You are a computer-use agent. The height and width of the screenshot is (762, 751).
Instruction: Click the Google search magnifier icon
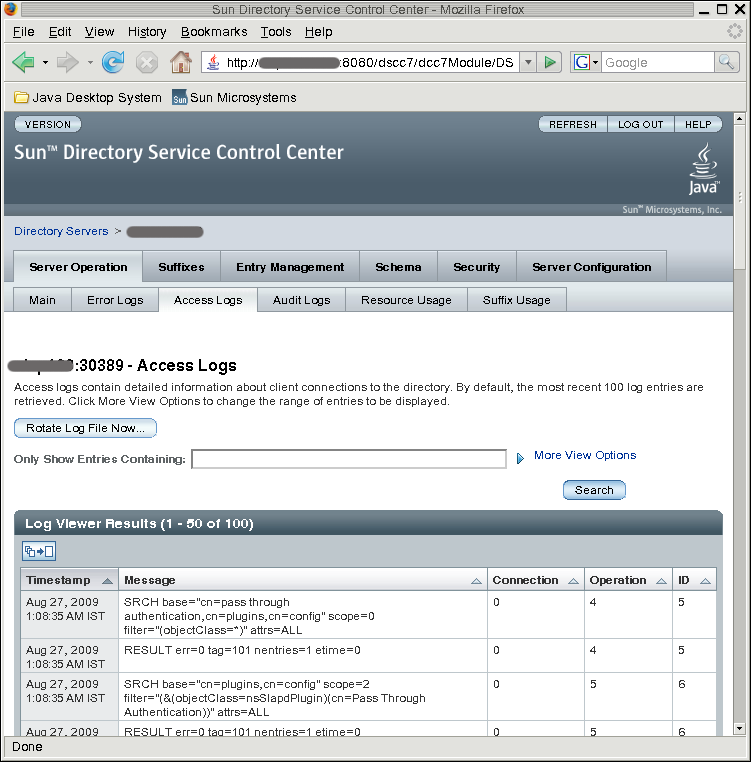[x=727, y=62]
